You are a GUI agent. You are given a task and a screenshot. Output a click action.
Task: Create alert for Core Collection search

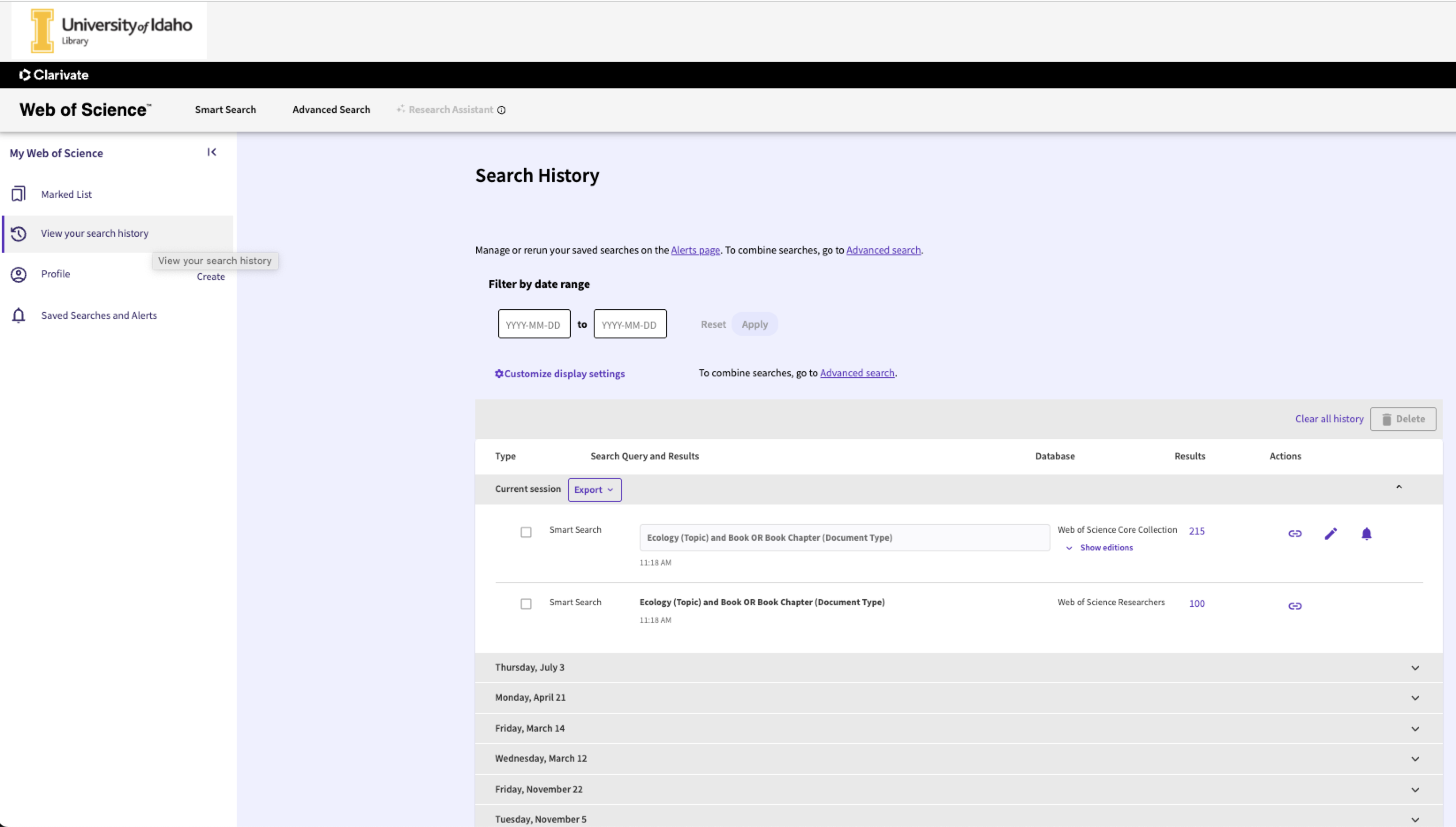click(x=1366, y=533)
